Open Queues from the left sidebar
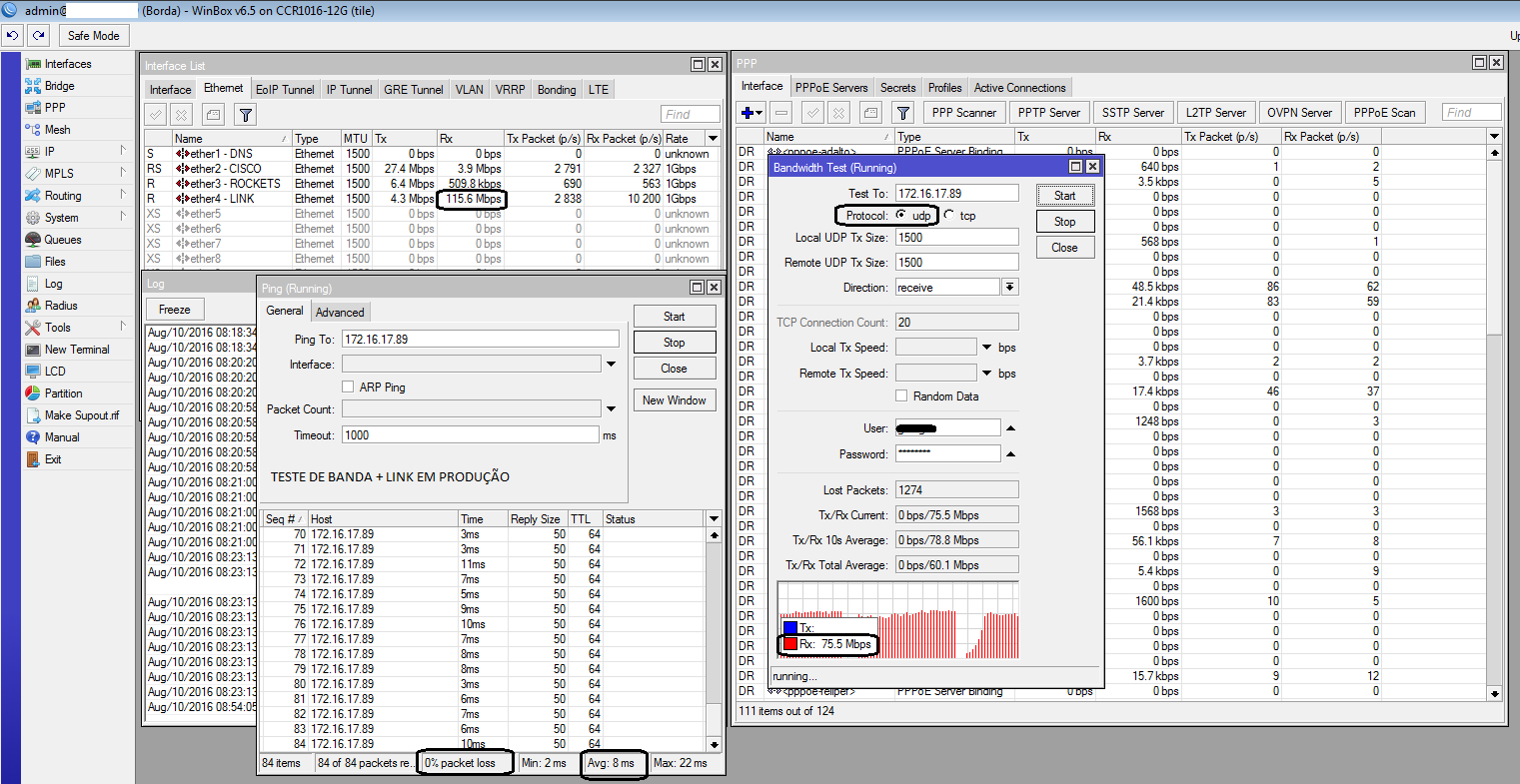Image resolution: width=1520 pixels, height=784 pixels. (62, 240)
